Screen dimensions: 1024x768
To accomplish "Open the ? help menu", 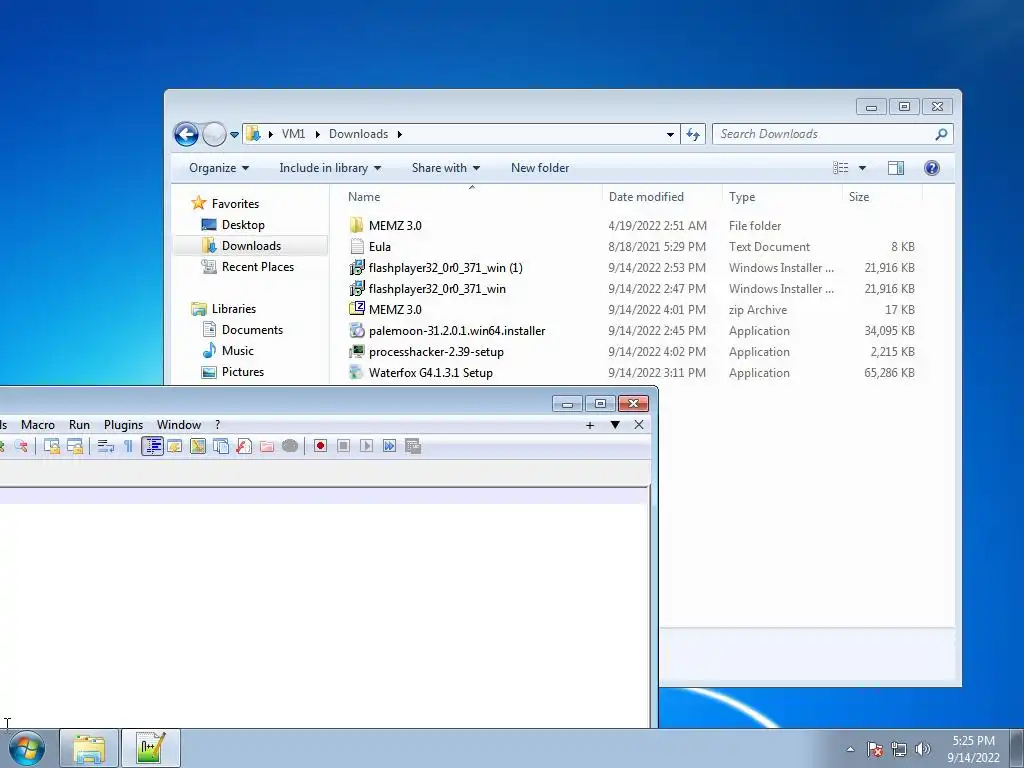I will coord(217,424).
